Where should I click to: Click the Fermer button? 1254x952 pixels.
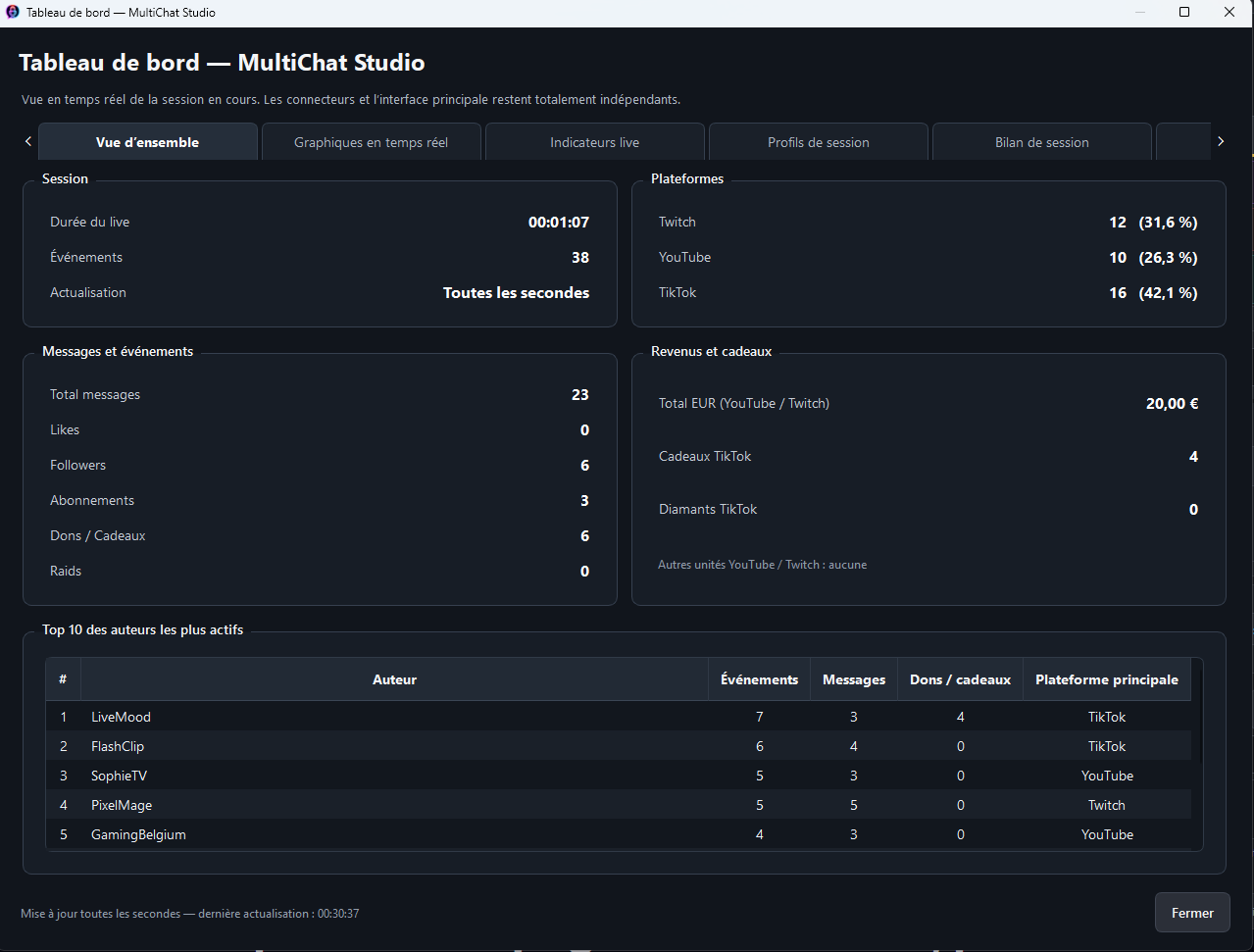[x=1192, y=913]
